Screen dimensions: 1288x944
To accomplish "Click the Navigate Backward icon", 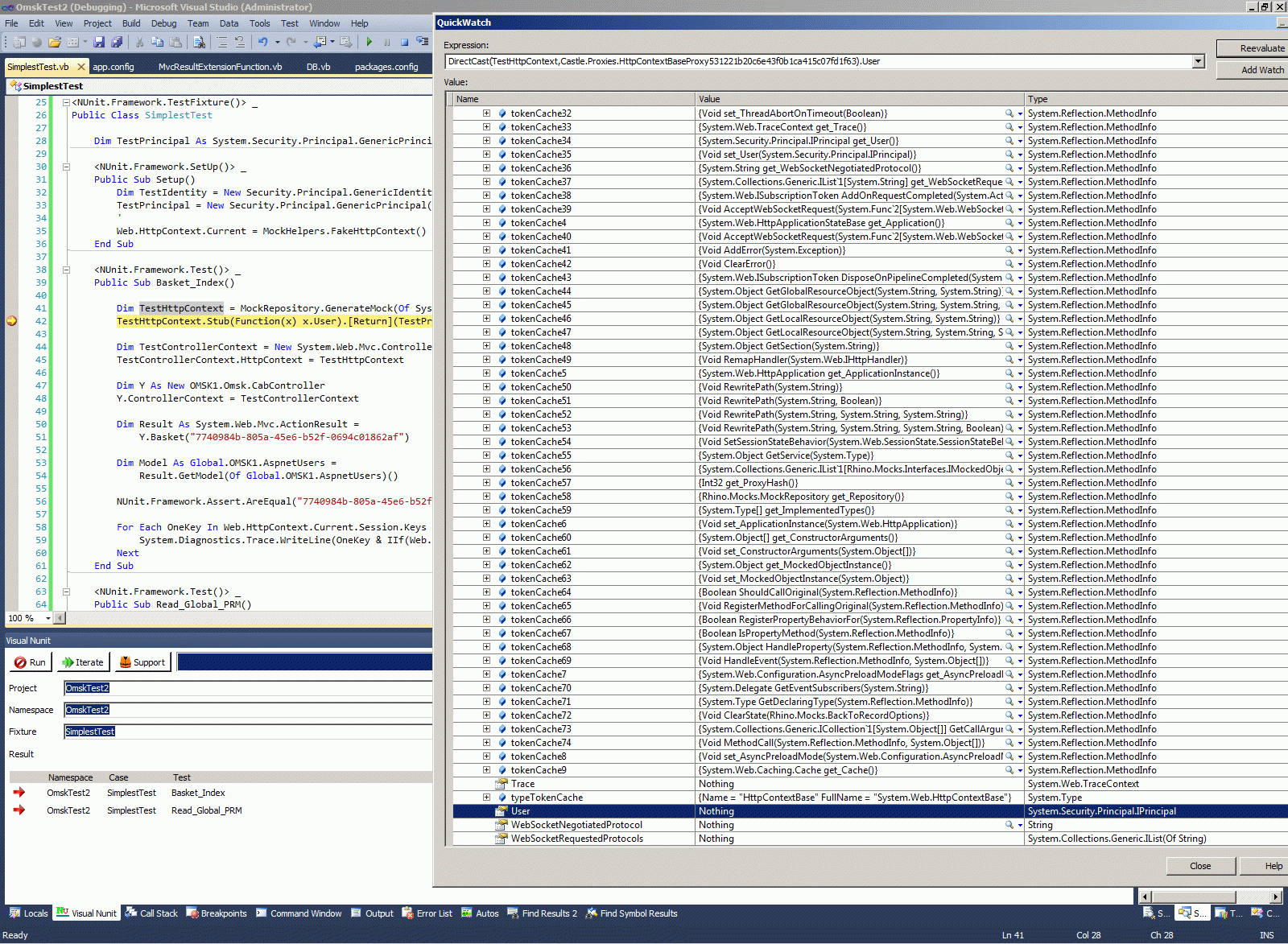I will (320, 42).
